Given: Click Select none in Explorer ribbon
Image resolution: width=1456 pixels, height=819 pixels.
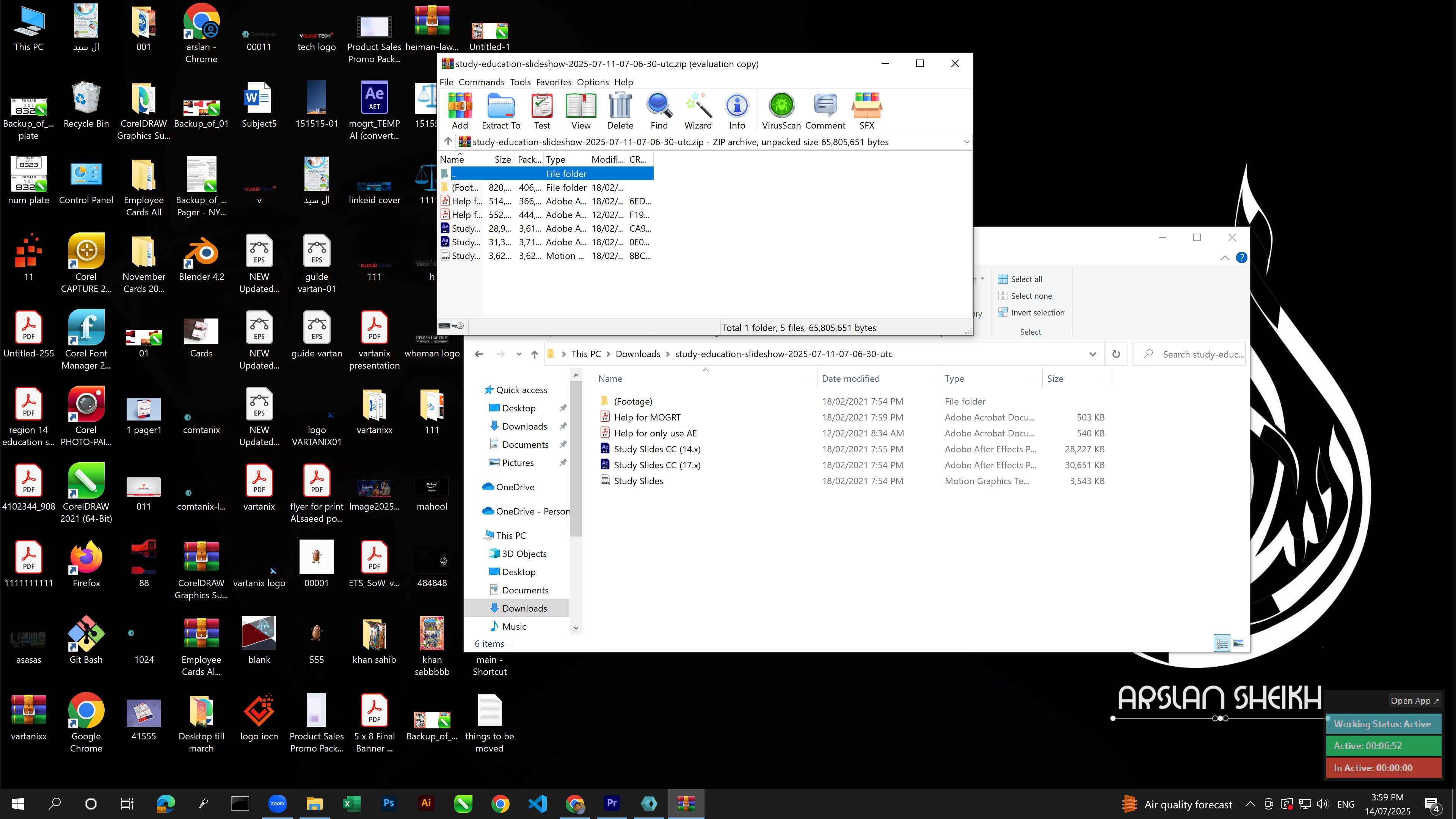Looking at the screenshot, I should tap(1025, 296).
